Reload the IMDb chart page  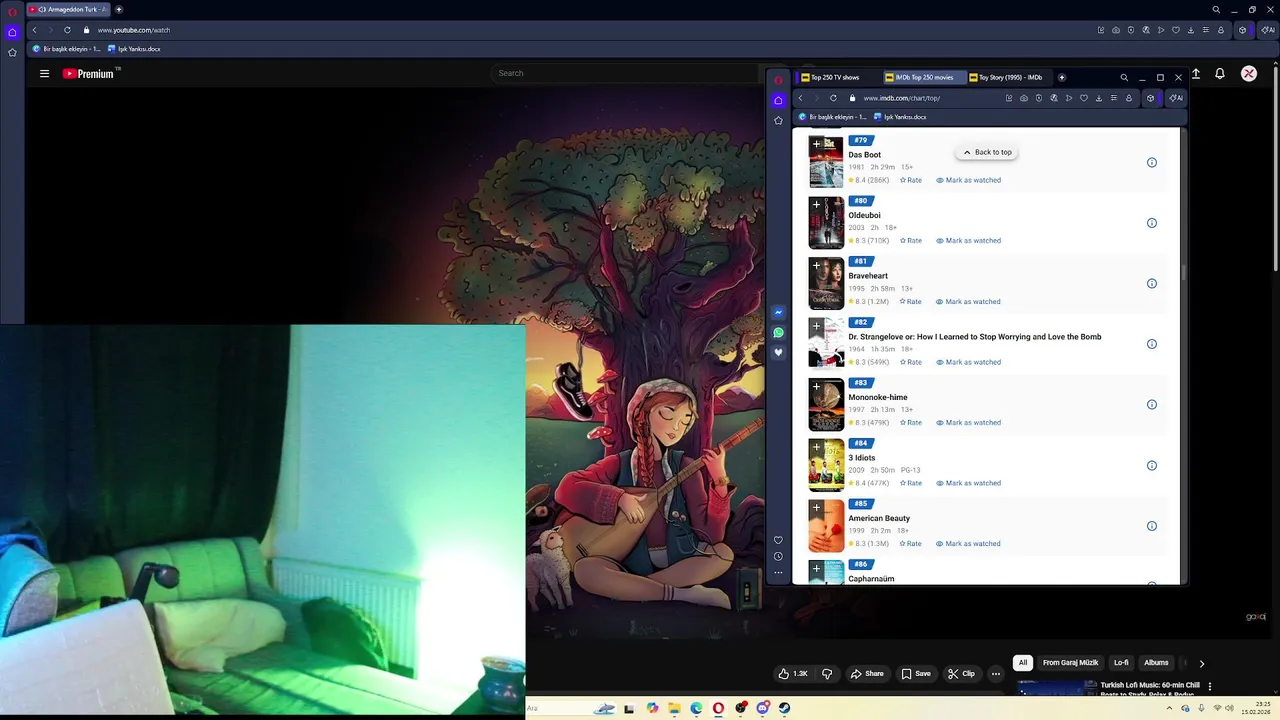tap(833, 98)
